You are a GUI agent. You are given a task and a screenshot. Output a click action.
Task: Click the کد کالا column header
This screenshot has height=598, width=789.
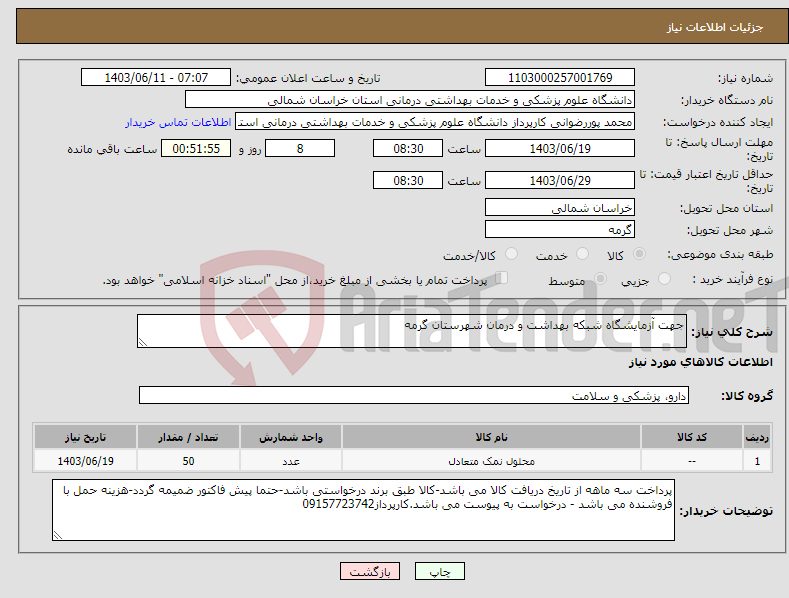(692, 437)
